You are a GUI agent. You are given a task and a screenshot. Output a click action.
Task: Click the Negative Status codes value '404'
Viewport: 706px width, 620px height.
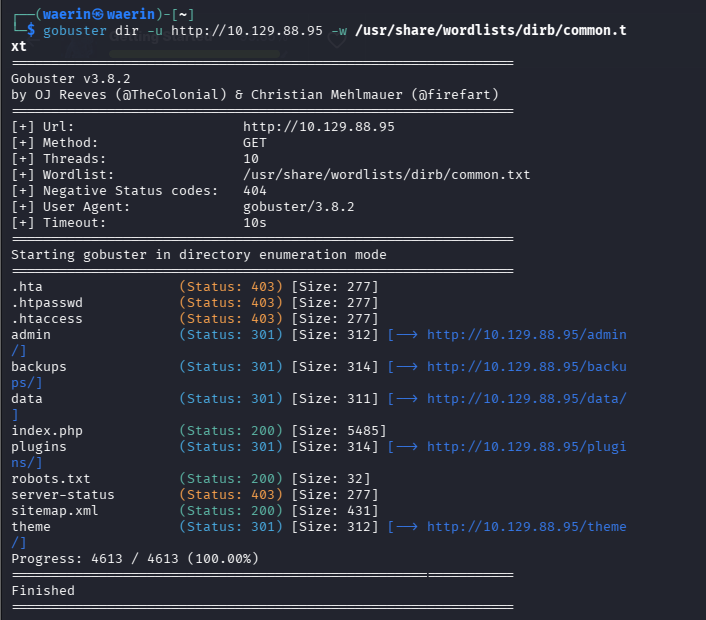(x=255, y=191)
